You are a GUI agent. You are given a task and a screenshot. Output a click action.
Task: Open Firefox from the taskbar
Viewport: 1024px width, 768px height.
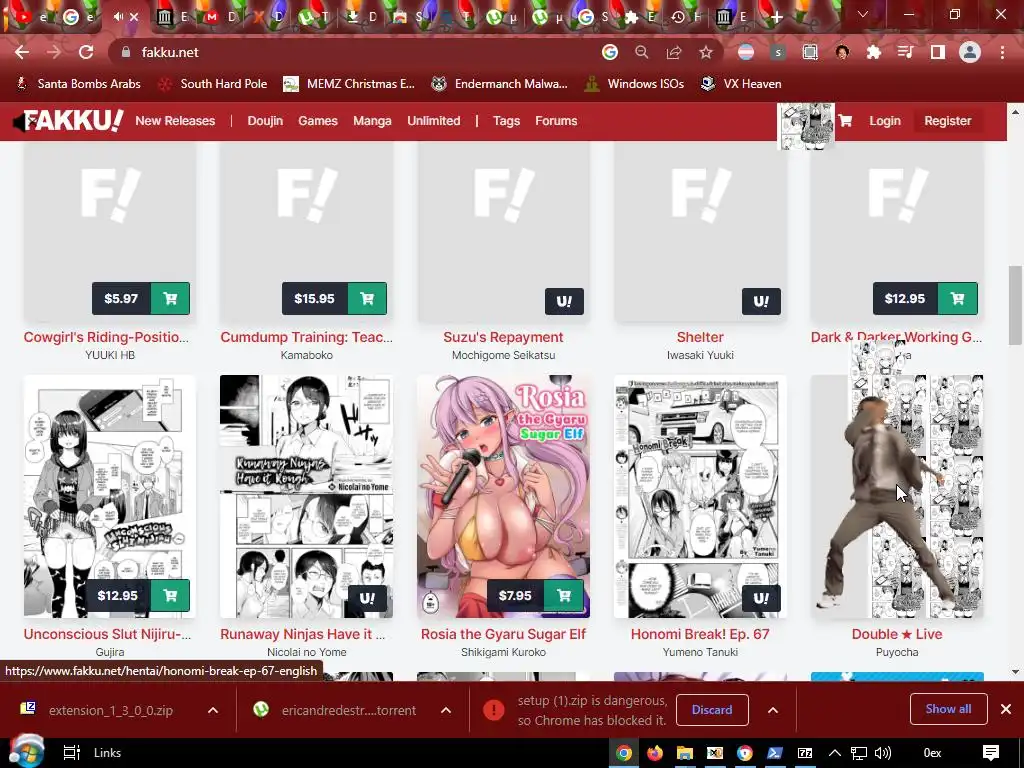tap(654, 753)
